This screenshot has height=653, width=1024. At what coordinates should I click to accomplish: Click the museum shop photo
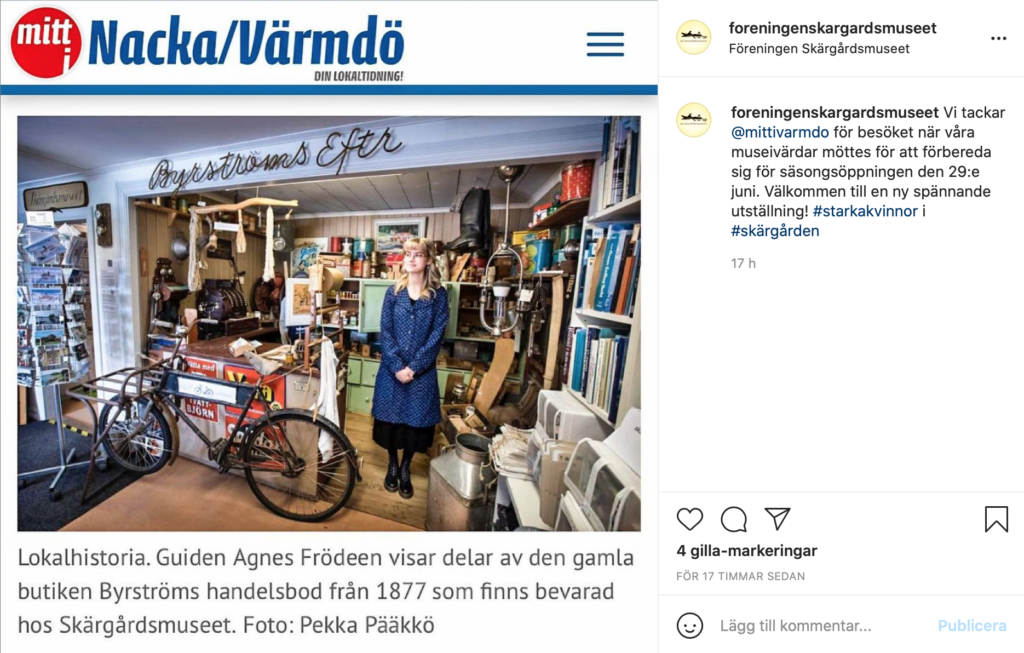329,323
